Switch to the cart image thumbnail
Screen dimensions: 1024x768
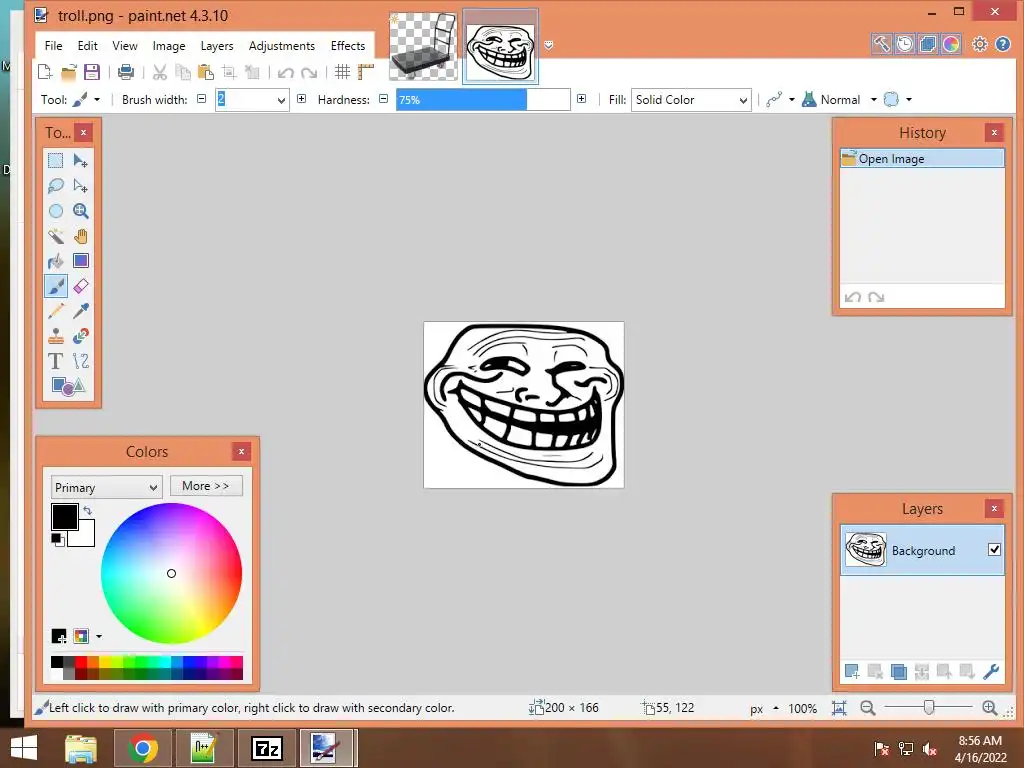click(423, 46)
